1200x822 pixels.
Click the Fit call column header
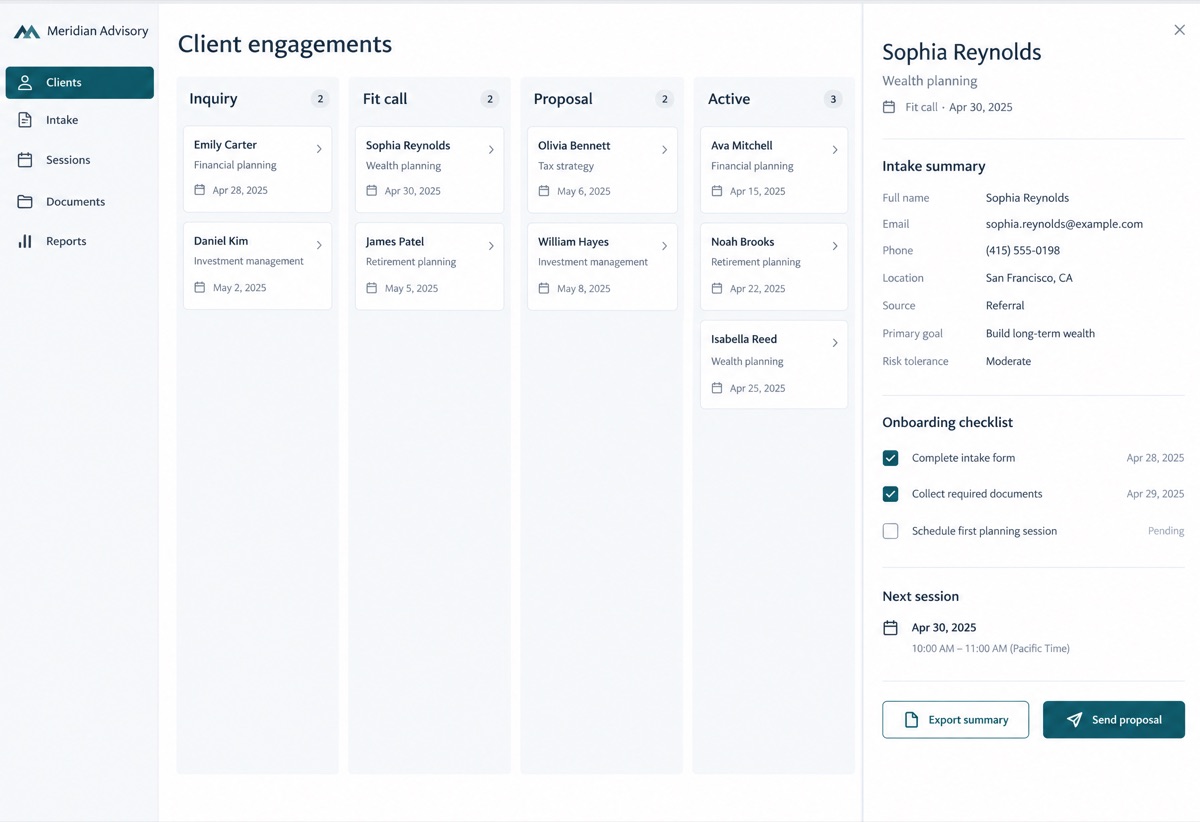pyautogui.click(x=385, y=99)
